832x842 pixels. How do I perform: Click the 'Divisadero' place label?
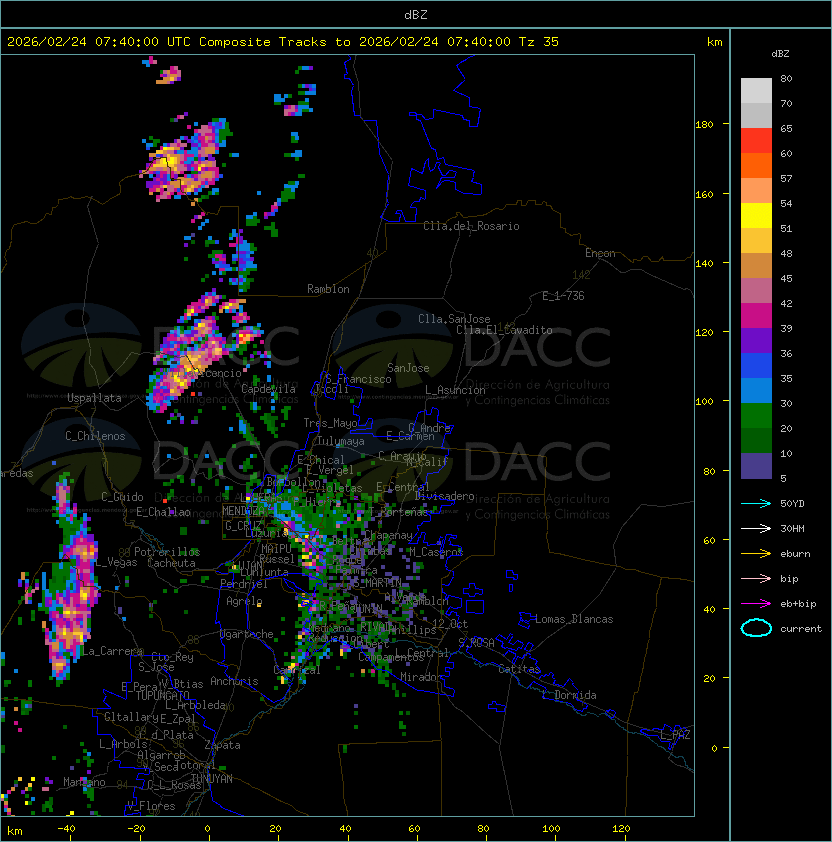pyautogui.click(x=444, y=496)
